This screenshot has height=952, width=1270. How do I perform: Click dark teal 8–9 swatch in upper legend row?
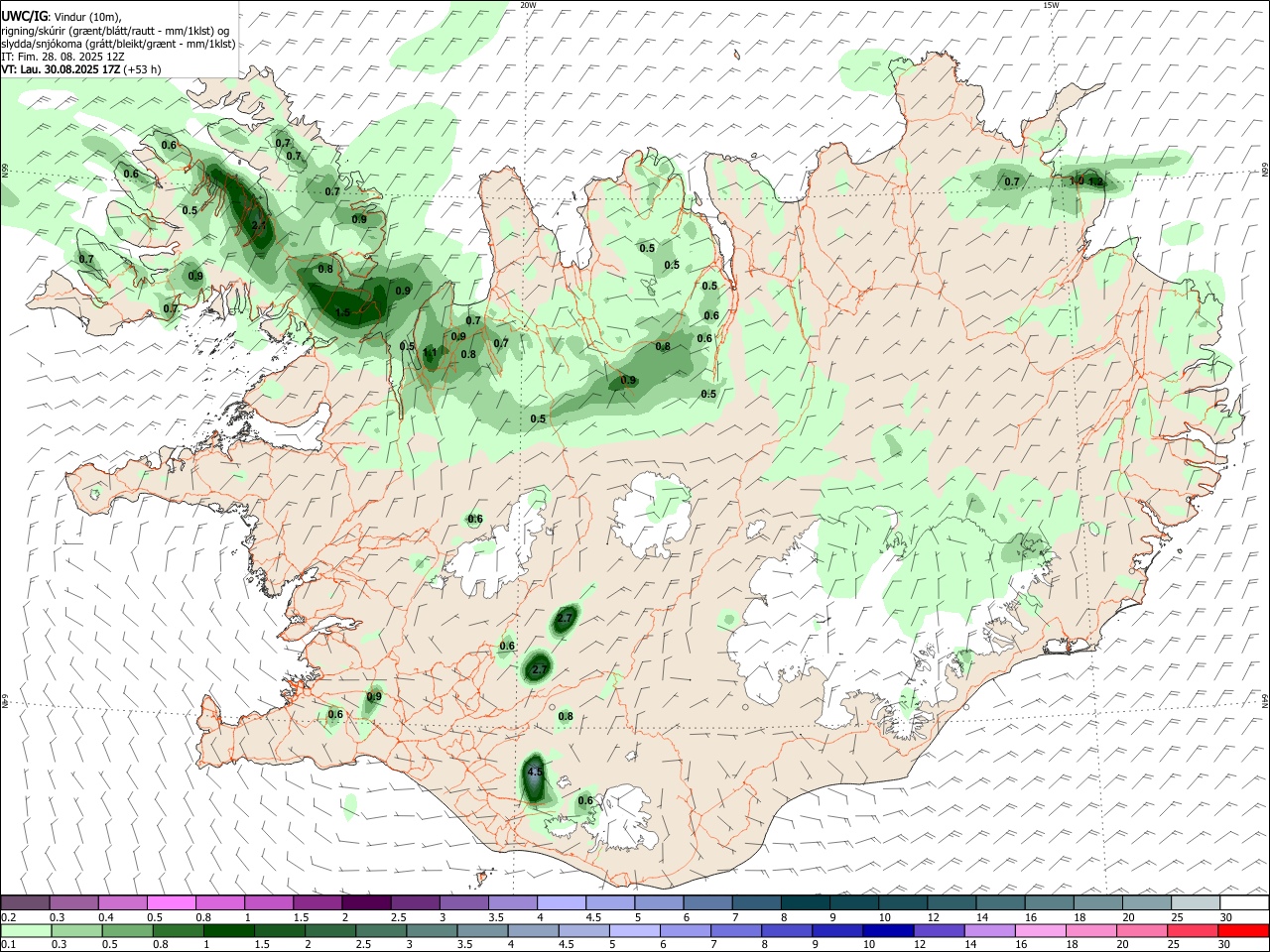[806, 903]
